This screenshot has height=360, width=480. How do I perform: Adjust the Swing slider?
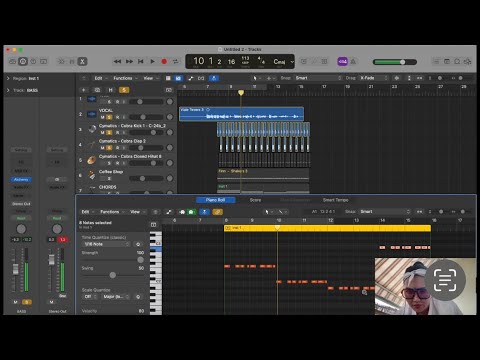113,275
